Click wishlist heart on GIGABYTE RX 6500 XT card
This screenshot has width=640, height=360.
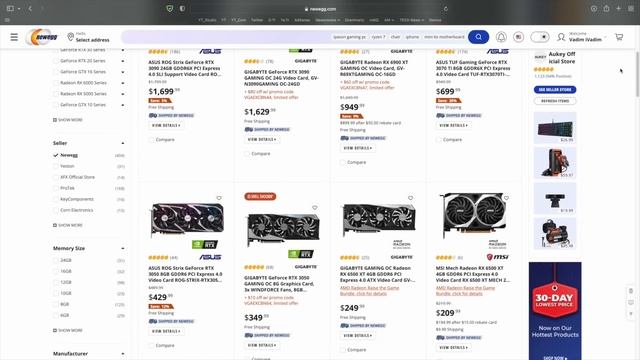(x=410, y=198)
